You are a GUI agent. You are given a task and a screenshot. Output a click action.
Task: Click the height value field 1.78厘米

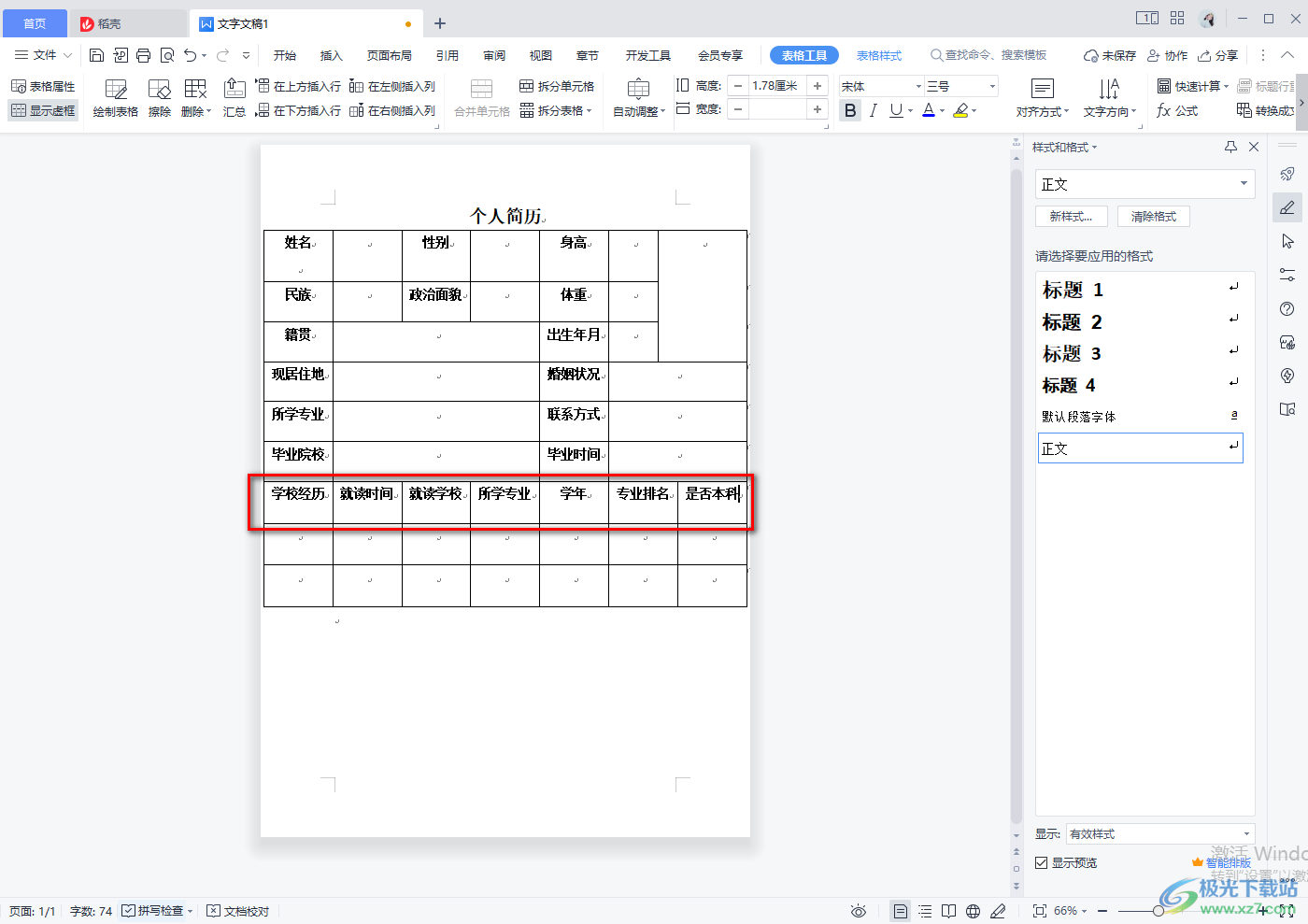click(778, 86)
